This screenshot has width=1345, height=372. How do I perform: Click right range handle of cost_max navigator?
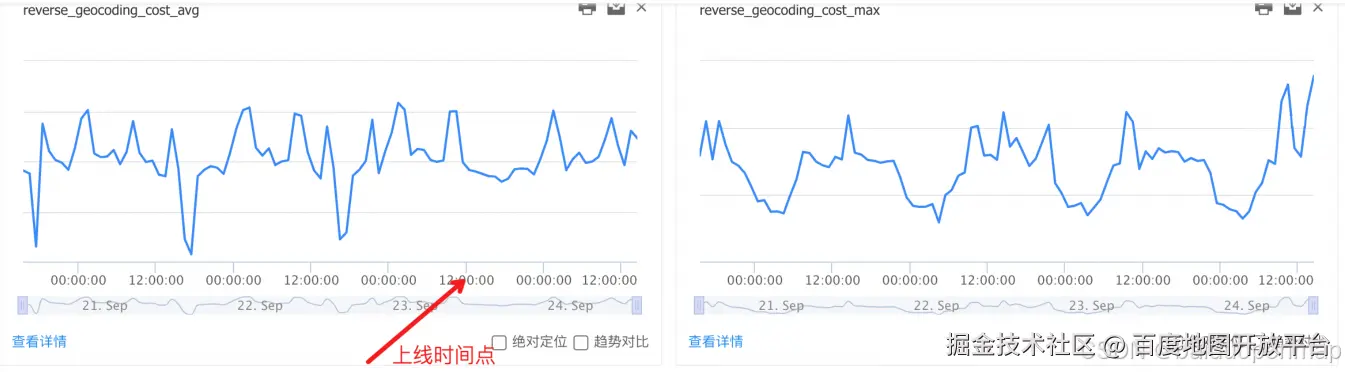click(x=1313, y=305)
